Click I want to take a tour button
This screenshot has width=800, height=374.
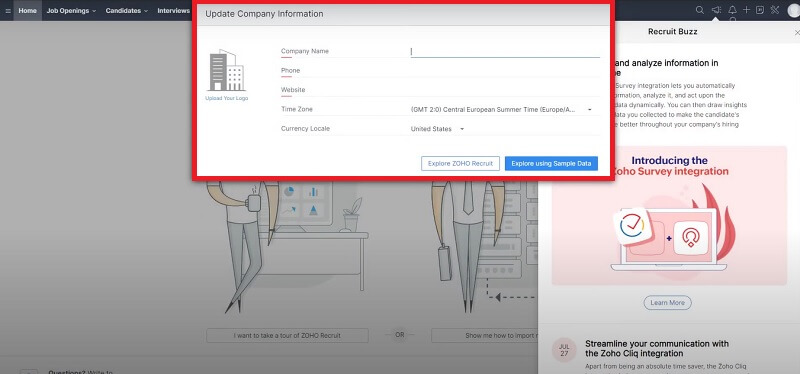coord(287,335)
